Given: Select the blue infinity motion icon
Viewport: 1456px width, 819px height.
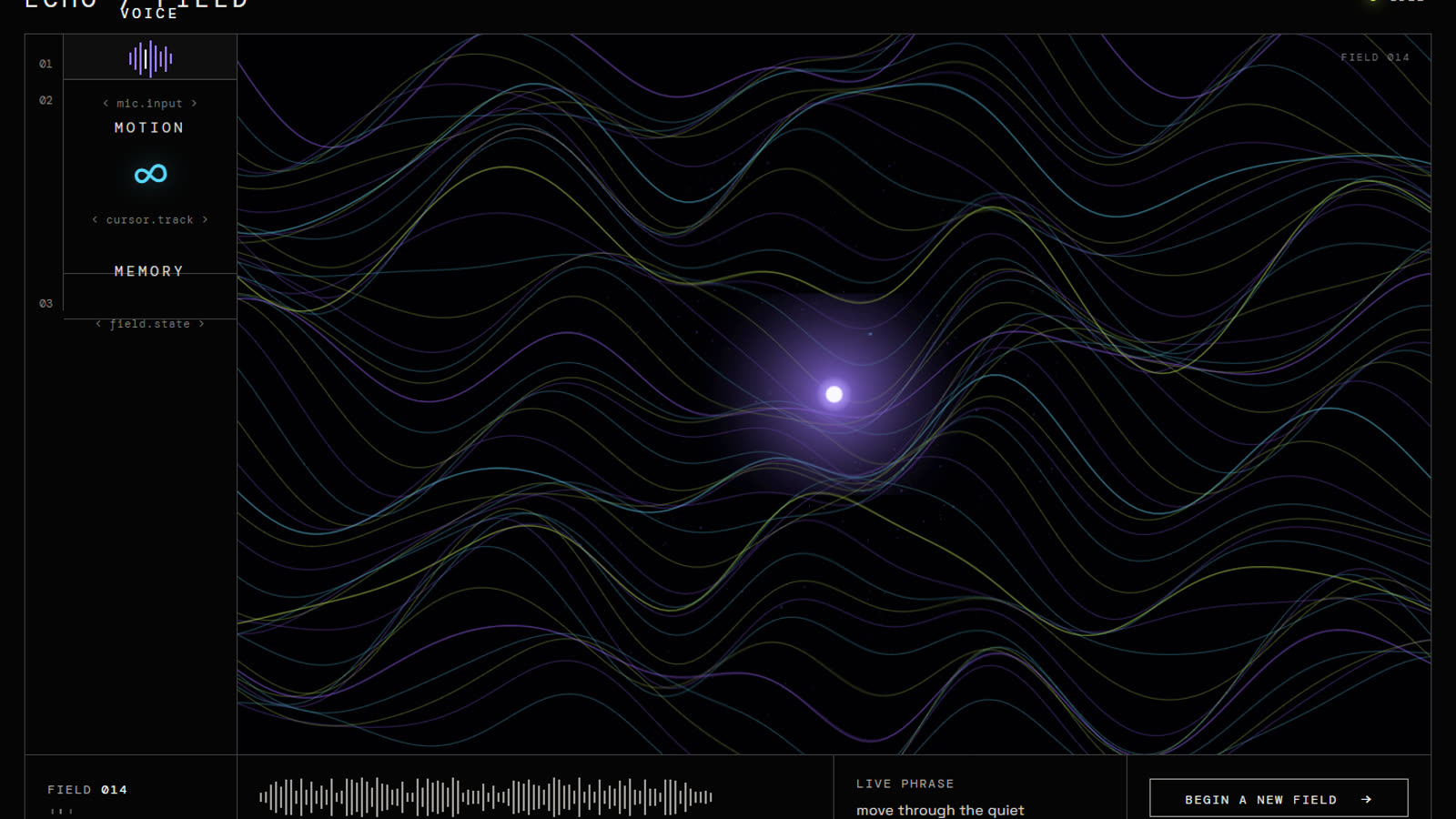Looking at the screenshot, I should (150, 174).
